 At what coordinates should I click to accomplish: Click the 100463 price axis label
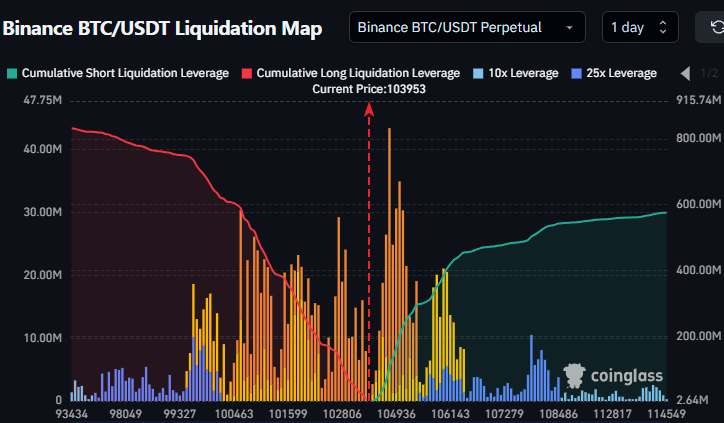[234, 414]
